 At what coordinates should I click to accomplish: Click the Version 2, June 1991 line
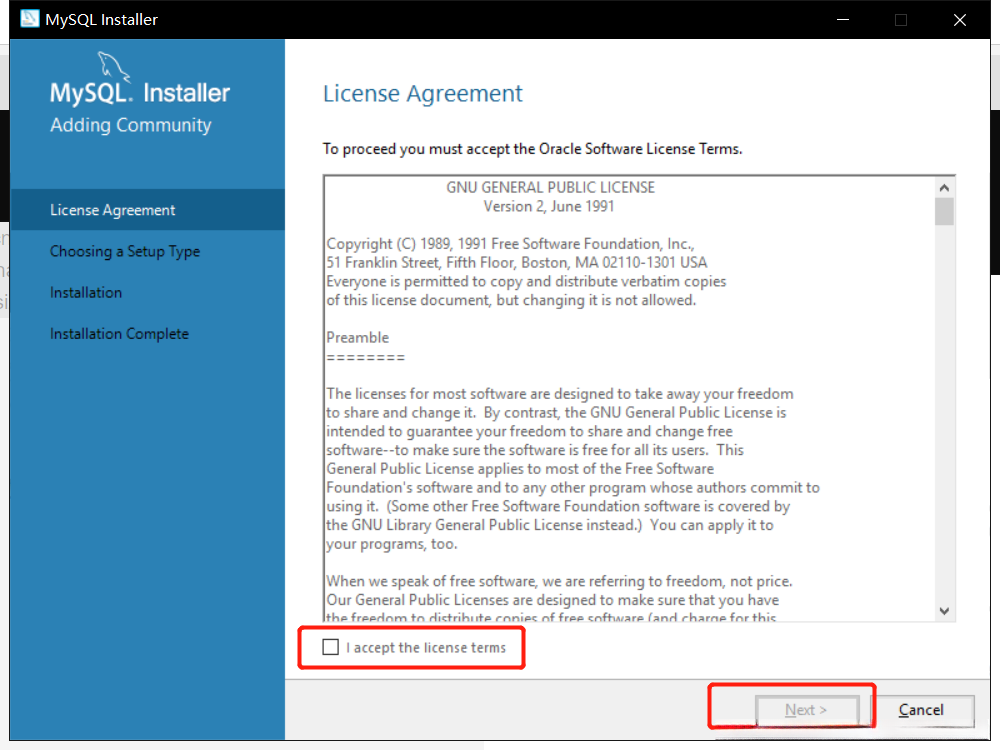click(x=548, y=207)
